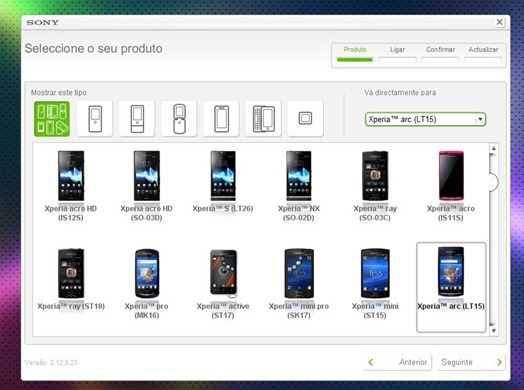Screen dimensions: 524x390
Task: Select Xperia acro HD (SO-03D) phone
Action: click(x=146, y=186)
